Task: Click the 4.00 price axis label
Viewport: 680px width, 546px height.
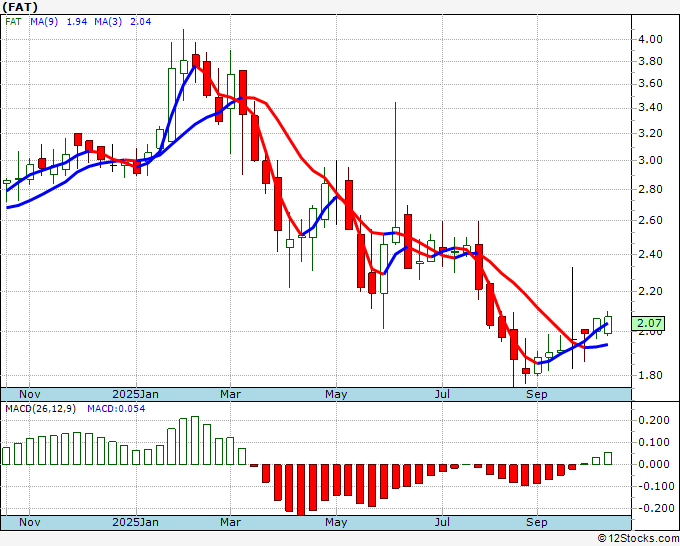Action: click(651, 39)
